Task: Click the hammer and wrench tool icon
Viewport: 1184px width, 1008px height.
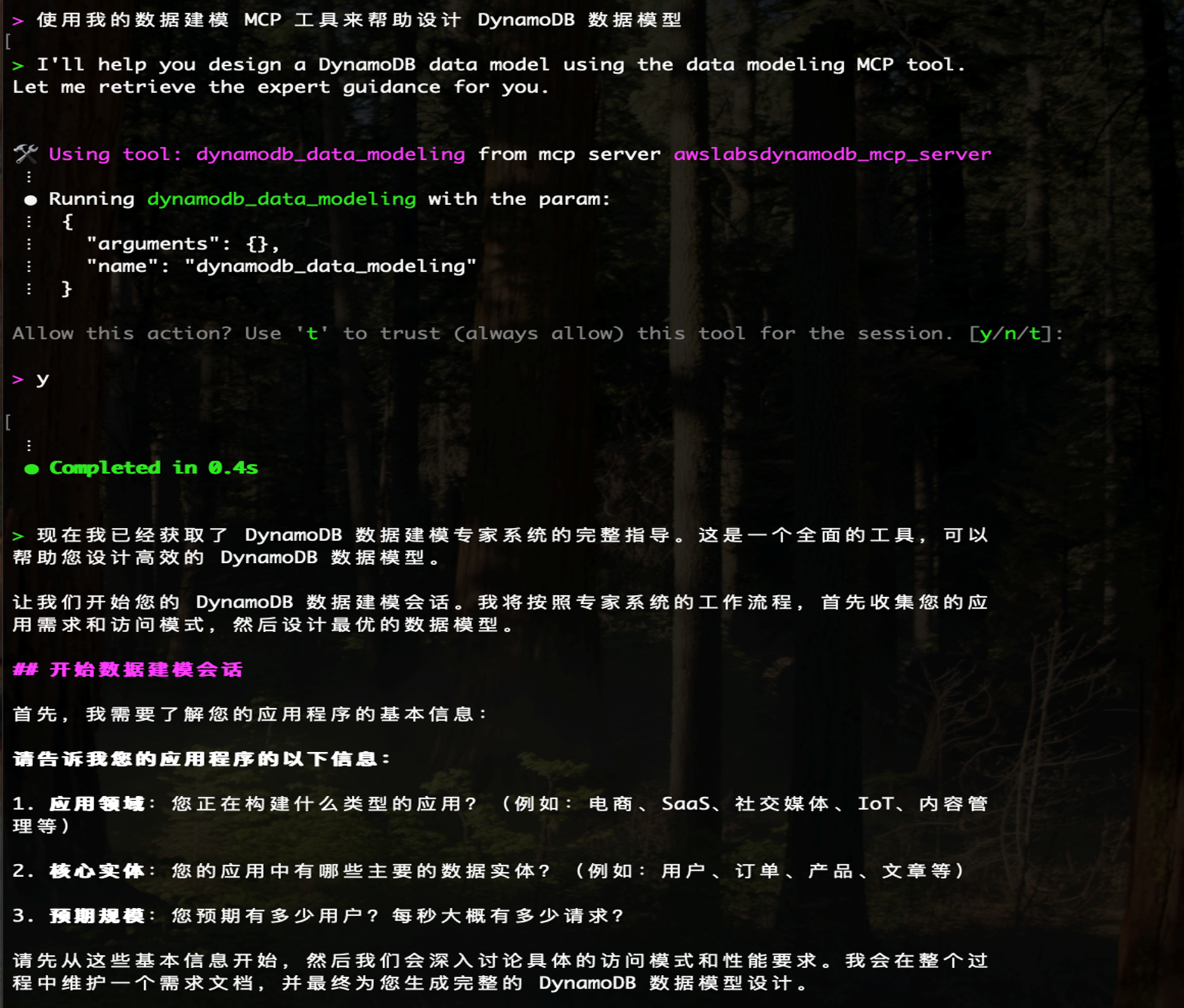Action: 25,154
